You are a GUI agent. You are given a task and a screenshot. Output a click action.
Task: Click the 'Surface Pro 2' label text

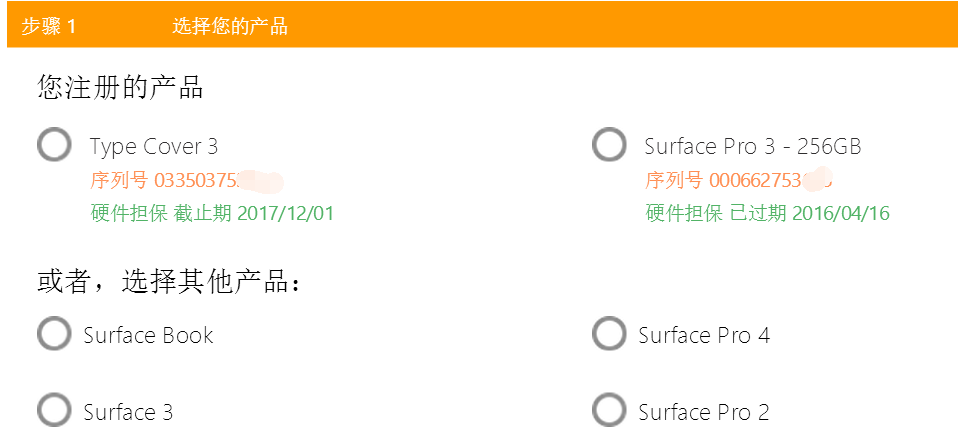click(x=704, y=412)
